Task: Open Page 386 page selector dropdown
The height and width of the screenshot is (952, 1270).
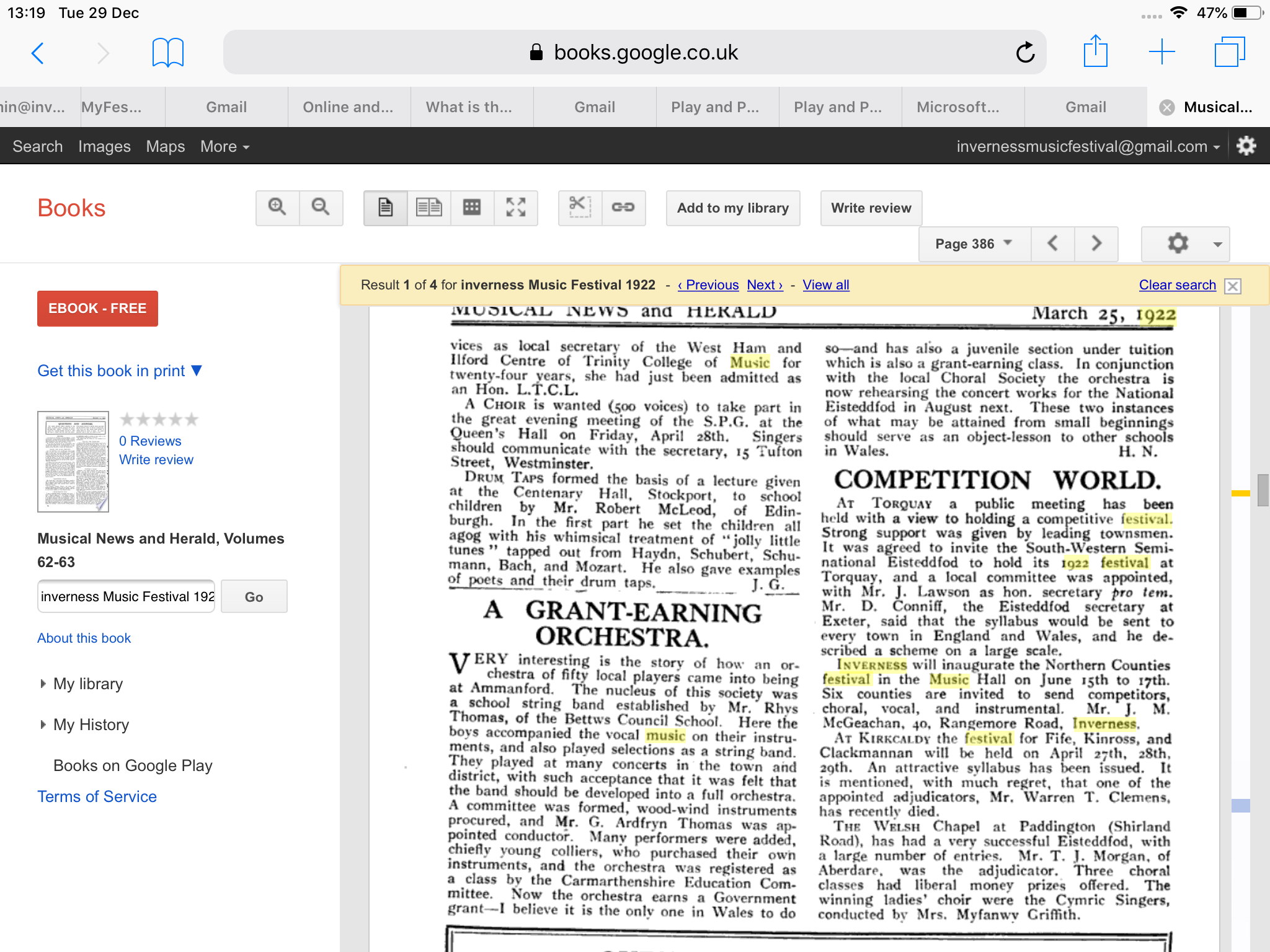Action: pyautogui.click(x=975, y=244)
